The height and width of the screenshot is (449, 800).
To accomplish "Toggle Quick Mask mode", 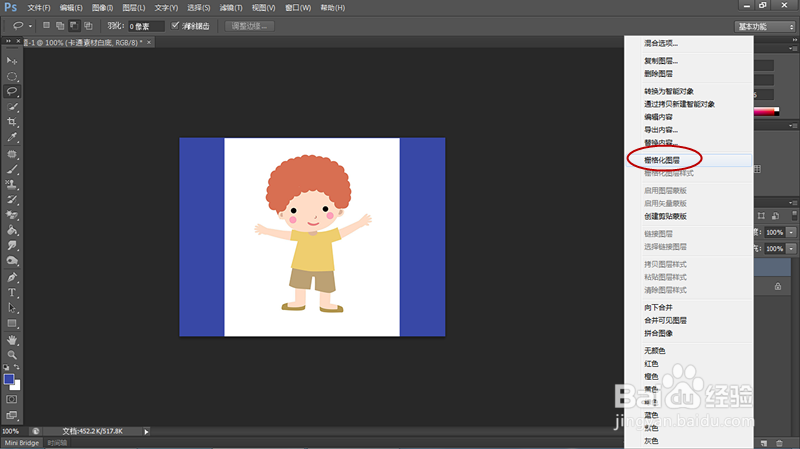I will click(12, 400).
